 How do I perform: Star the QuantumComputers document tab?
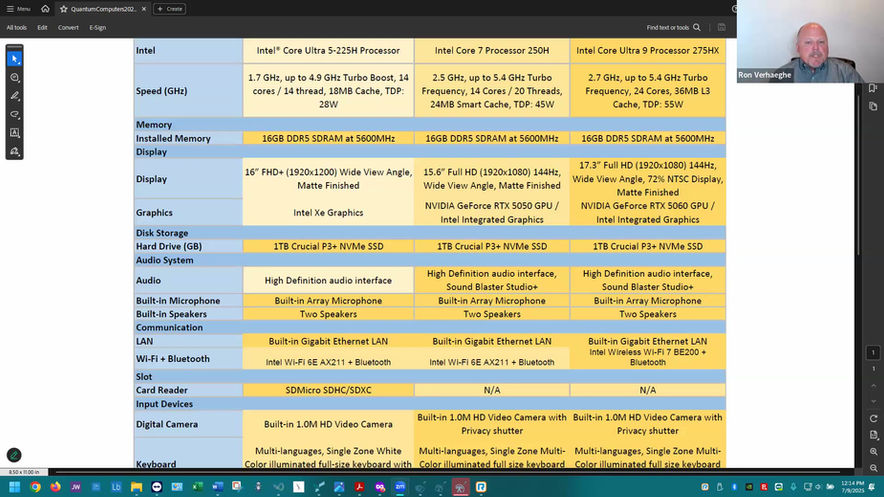coord(64,9)
